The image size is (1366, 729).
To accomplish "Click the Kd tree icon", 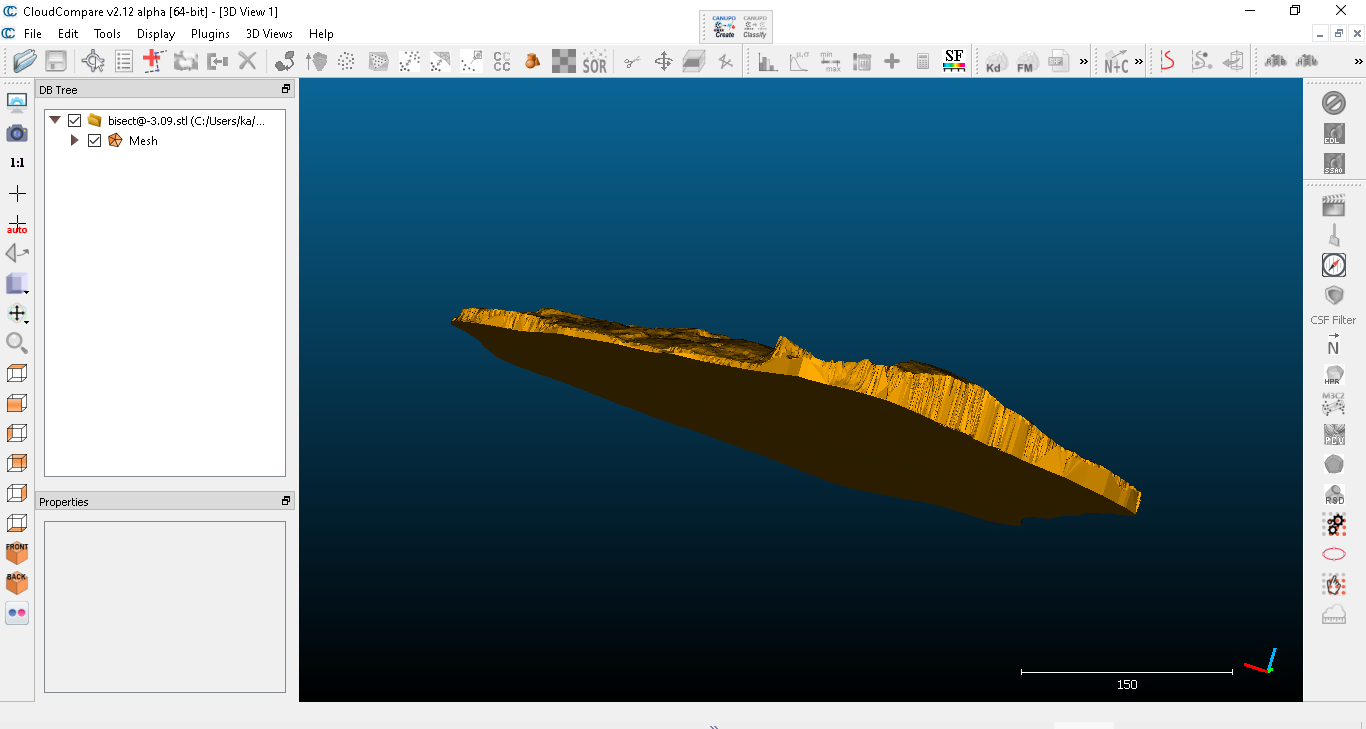I will [x=994, y=62].
